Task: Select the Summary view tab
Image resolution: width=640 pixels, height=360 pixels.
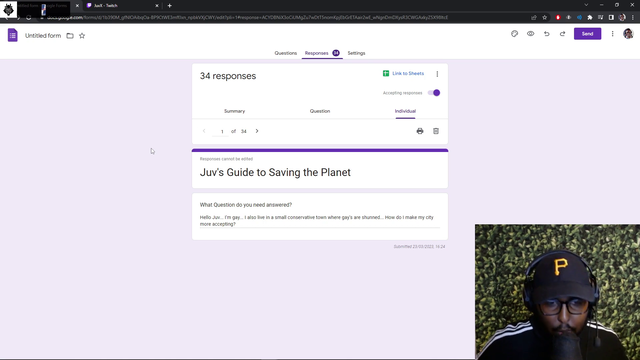Action: (234, 111)
